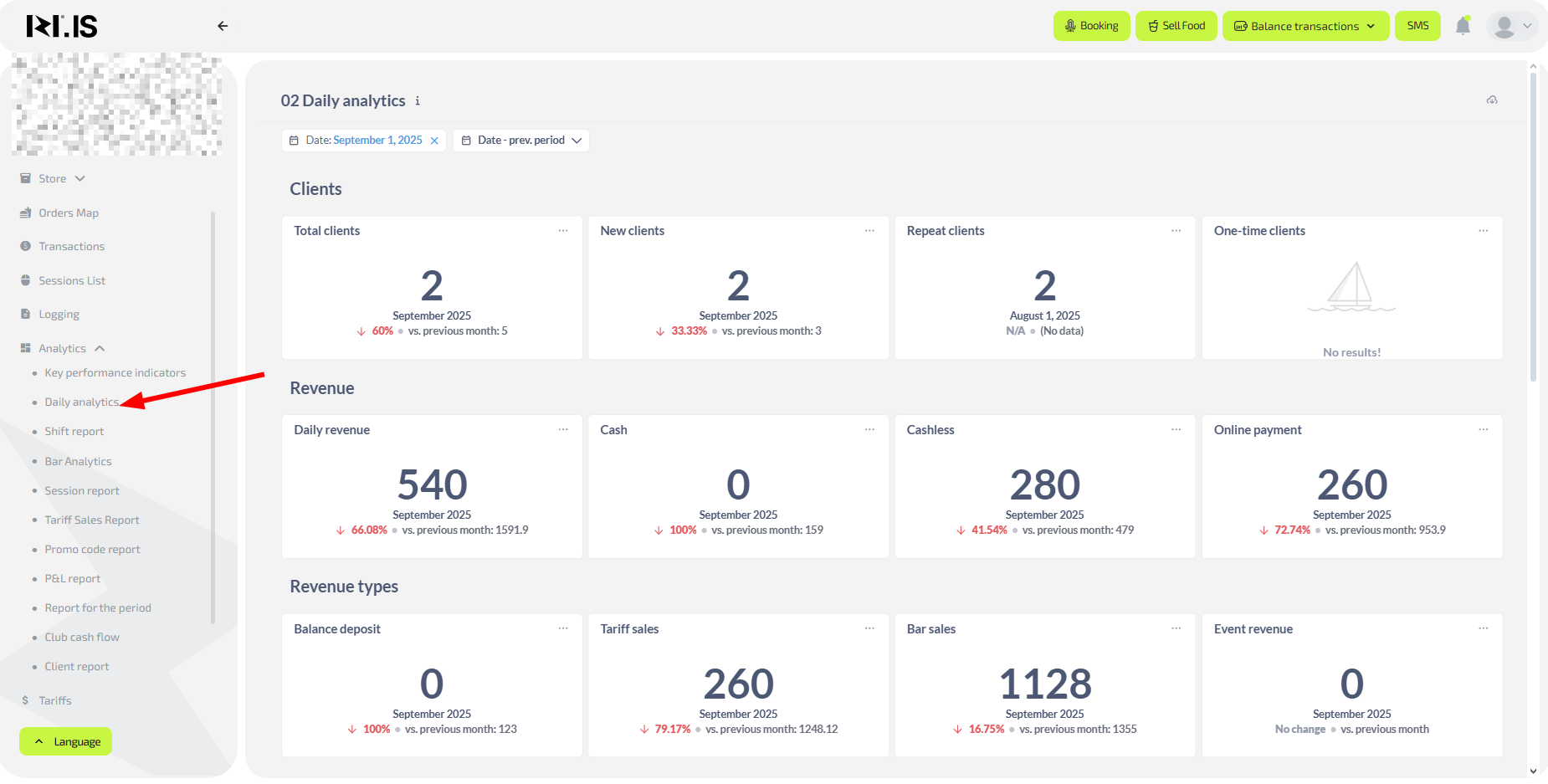Click the cloud download icon at top right
The width and height of the screenshot is (1548, 784).
coord(1492,100)
